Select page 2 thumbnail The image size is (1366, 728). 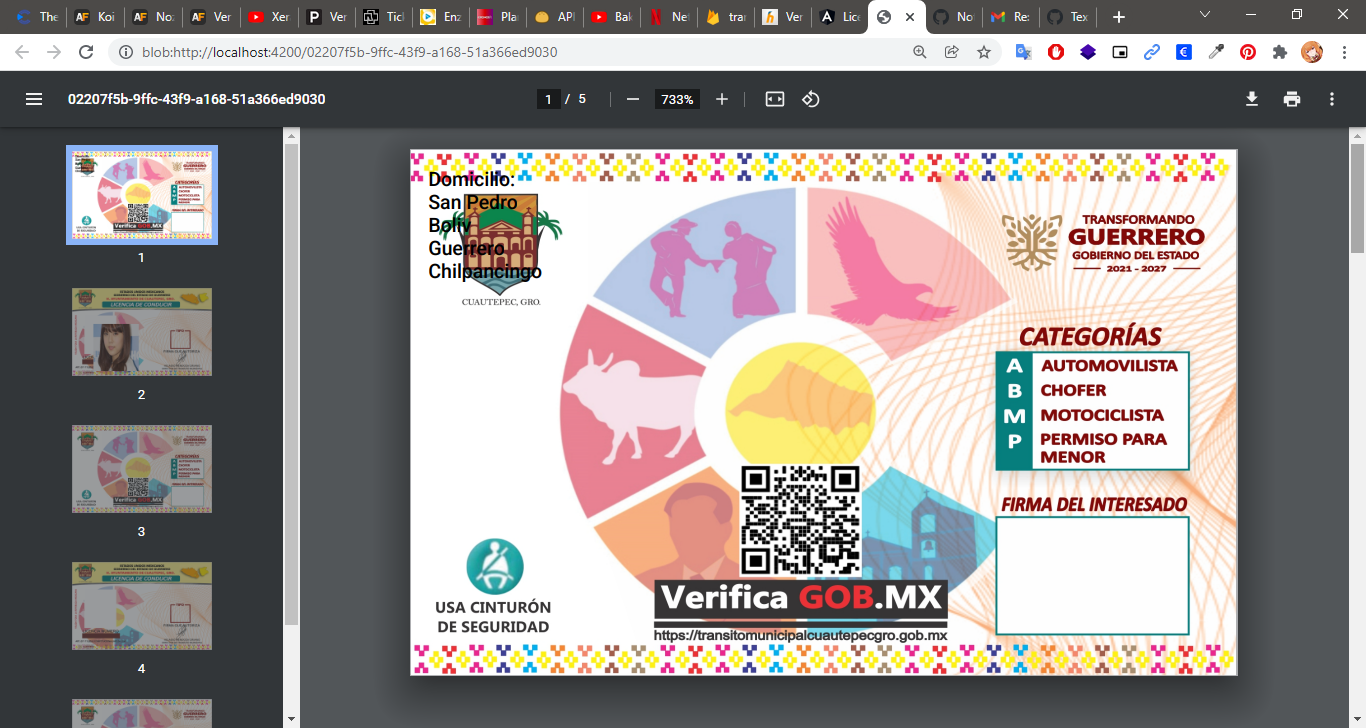142,332
